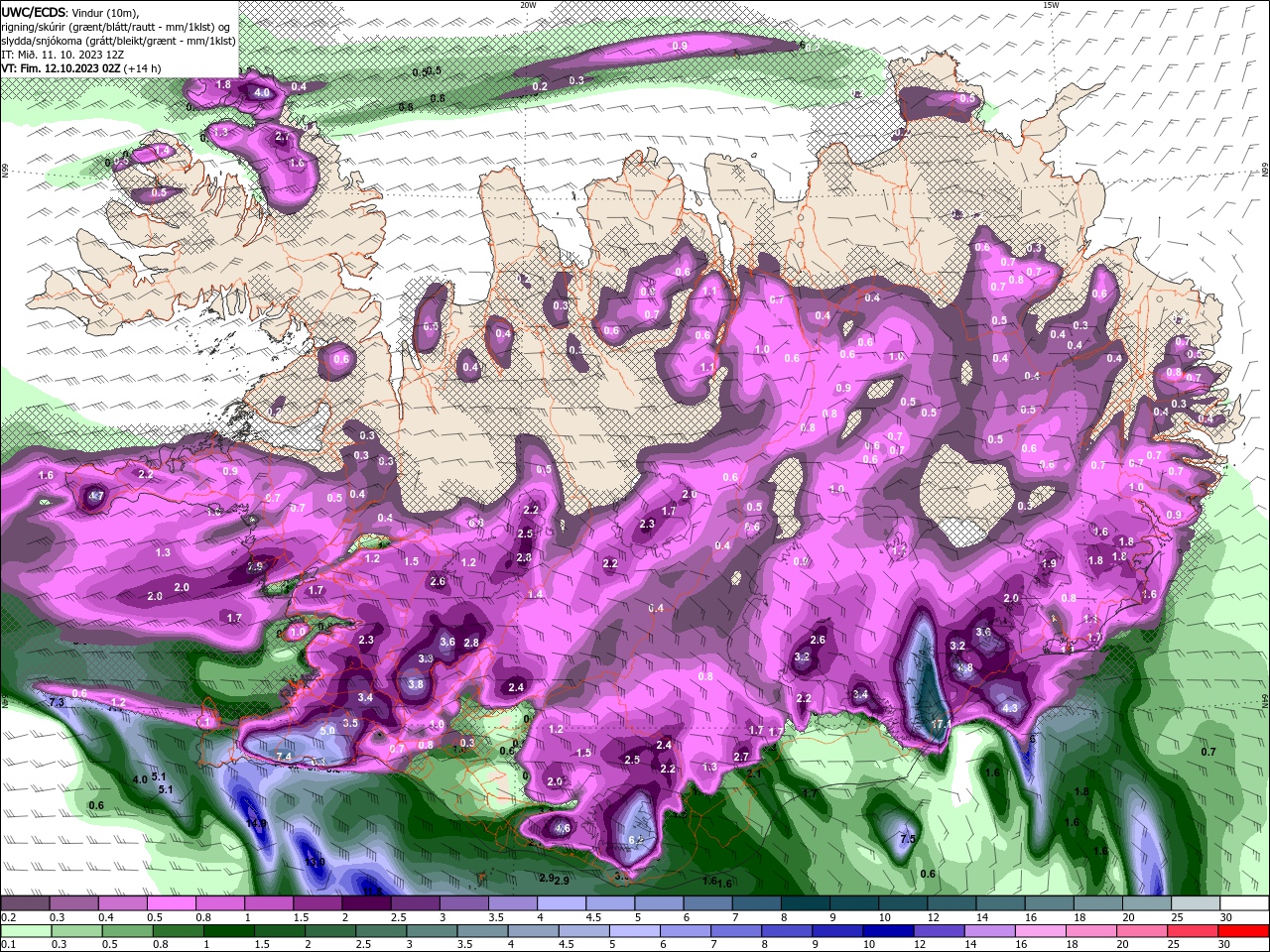Viewport: 1270px width, 952px height.
Task: Click the "7.4" precipitation value on the map
Action: [x=283, y=757]
